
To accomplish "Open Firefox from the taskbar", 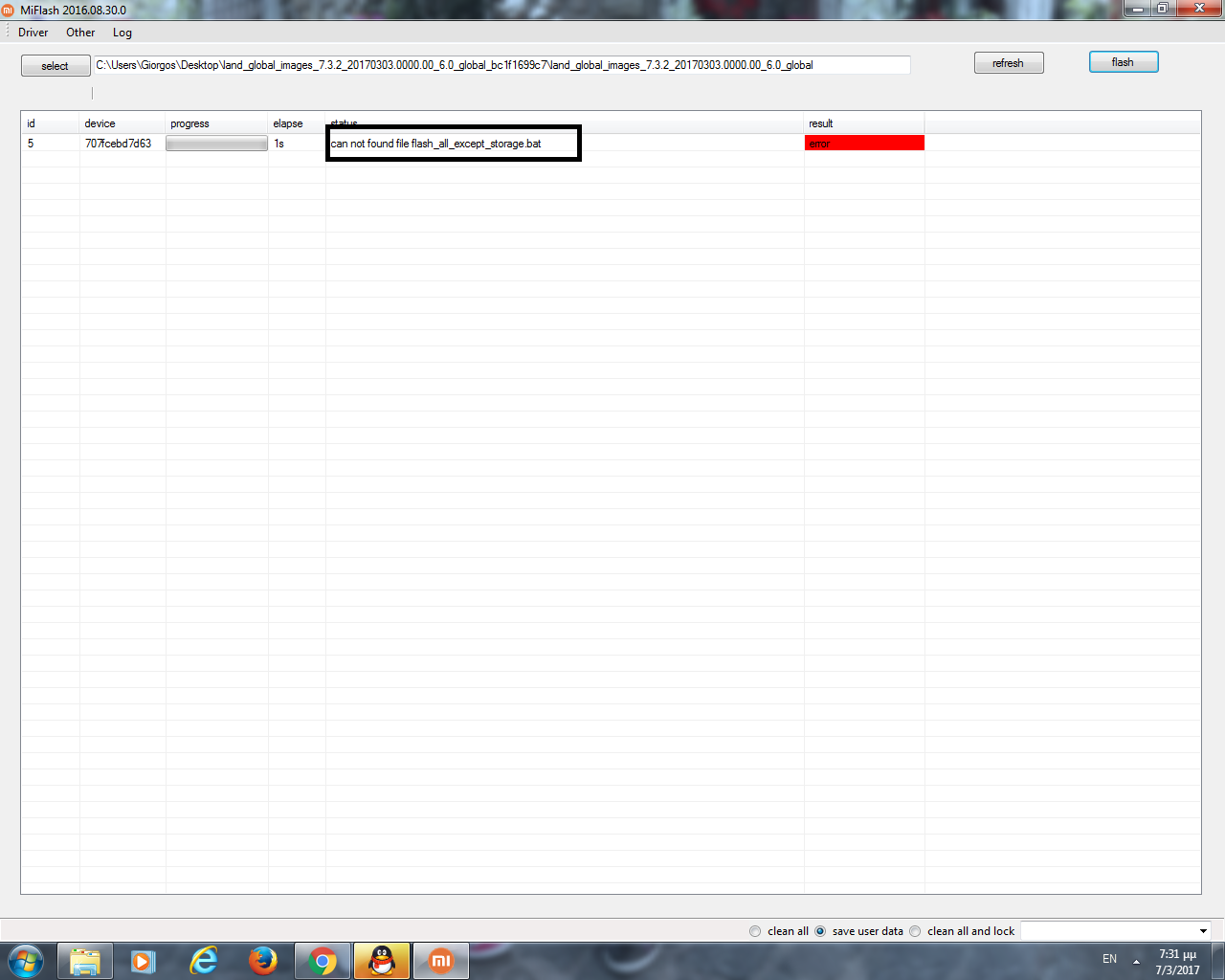I will [x=262, y=961].
